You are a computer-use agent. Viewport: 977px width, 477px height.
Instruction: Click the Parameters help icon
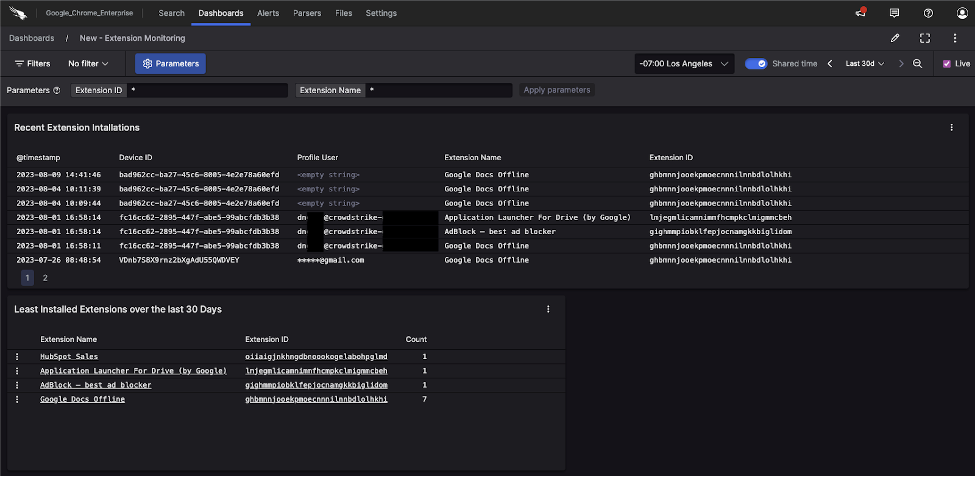57,90
